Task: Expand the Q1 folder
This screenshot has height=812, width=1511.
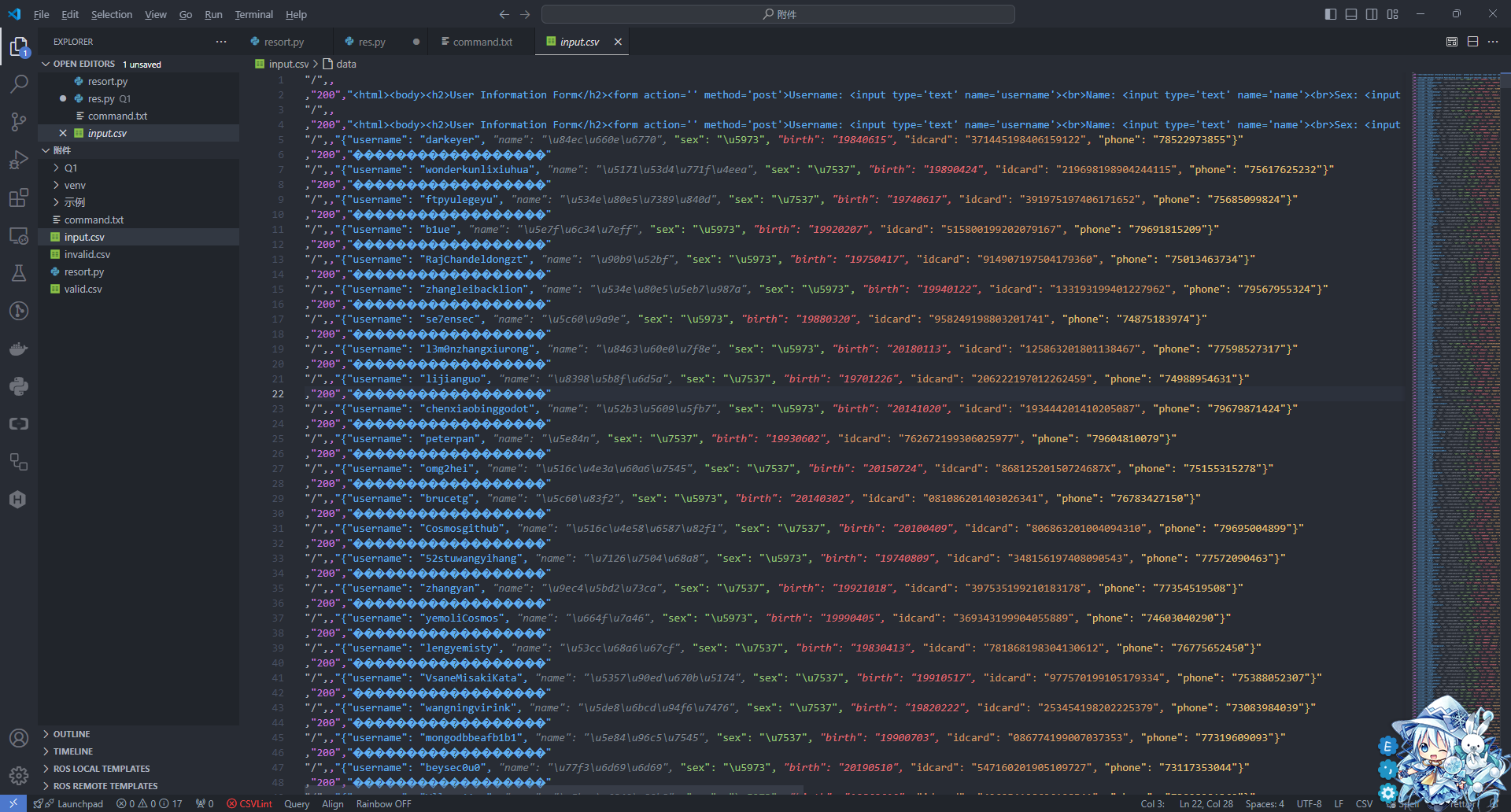Action: tap(71, 168)
